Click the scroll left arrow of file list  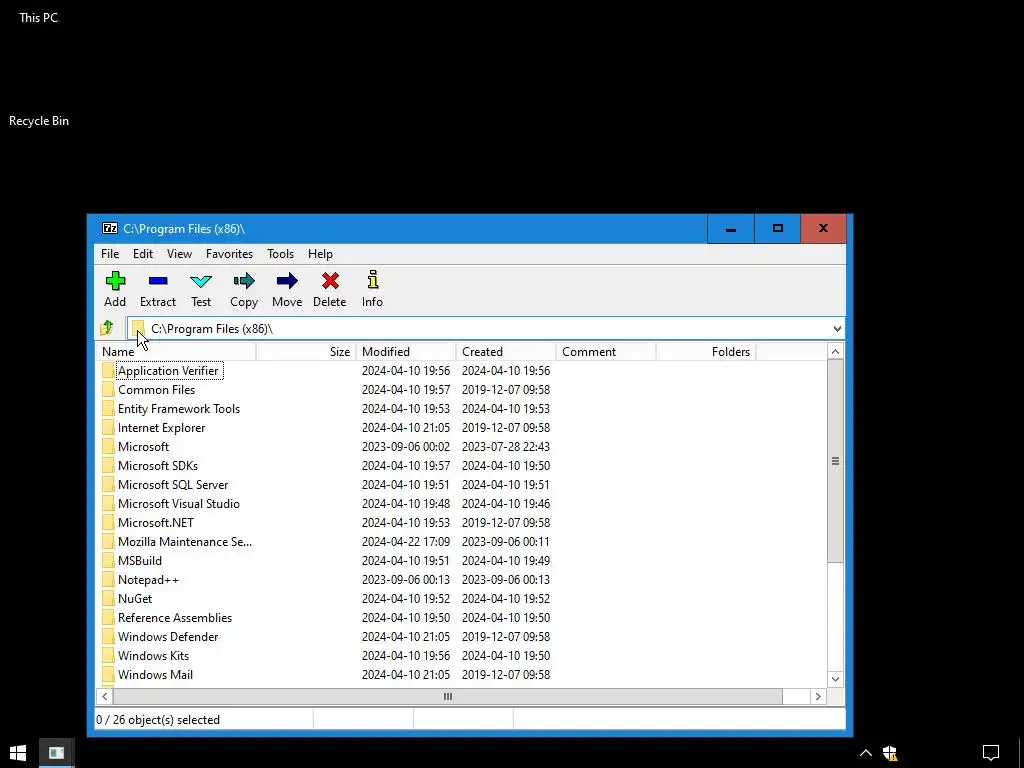coord(104,697)
